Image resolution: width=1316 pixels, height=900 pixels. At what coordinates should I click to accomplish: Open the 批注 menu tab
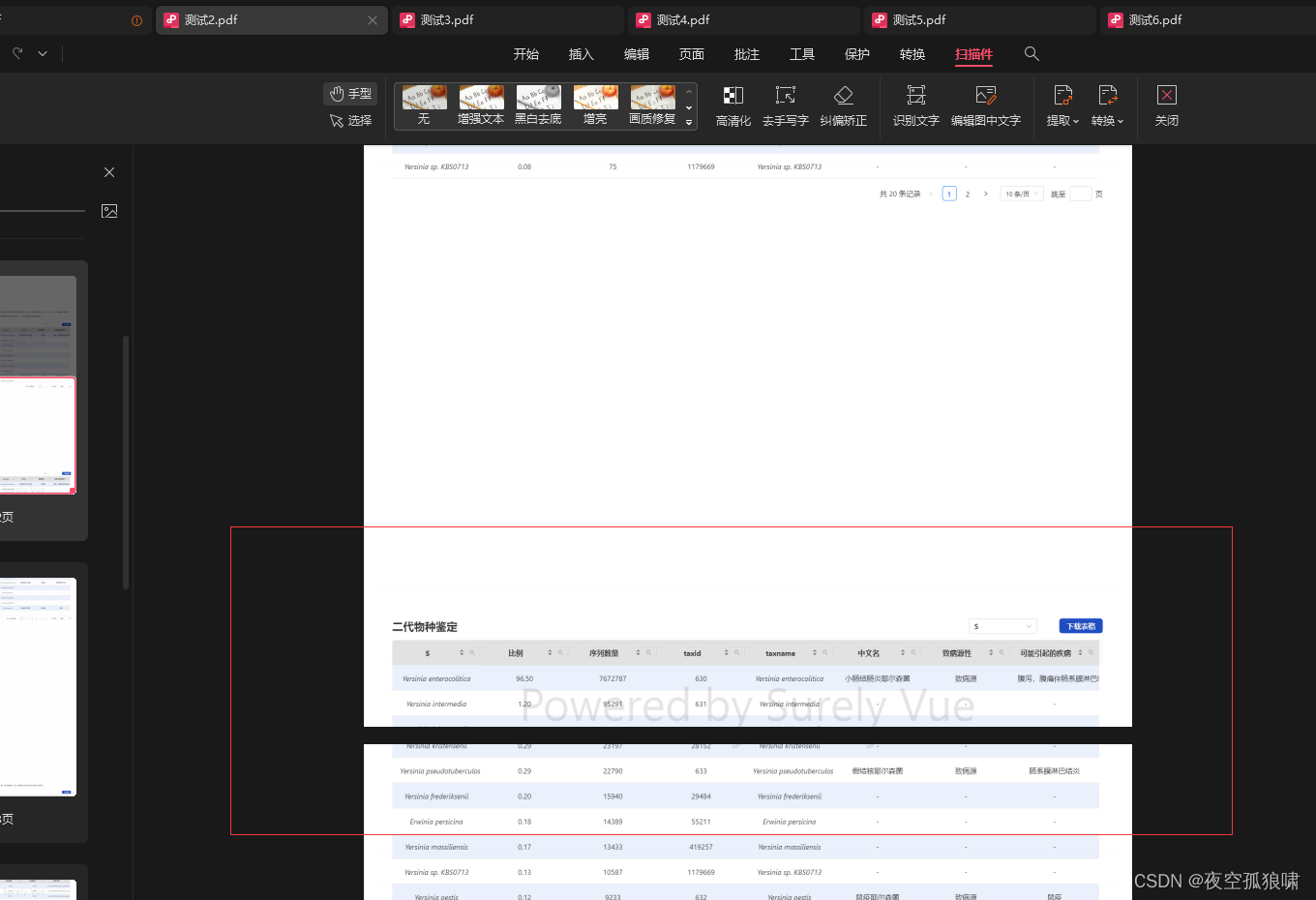[746, 54]
